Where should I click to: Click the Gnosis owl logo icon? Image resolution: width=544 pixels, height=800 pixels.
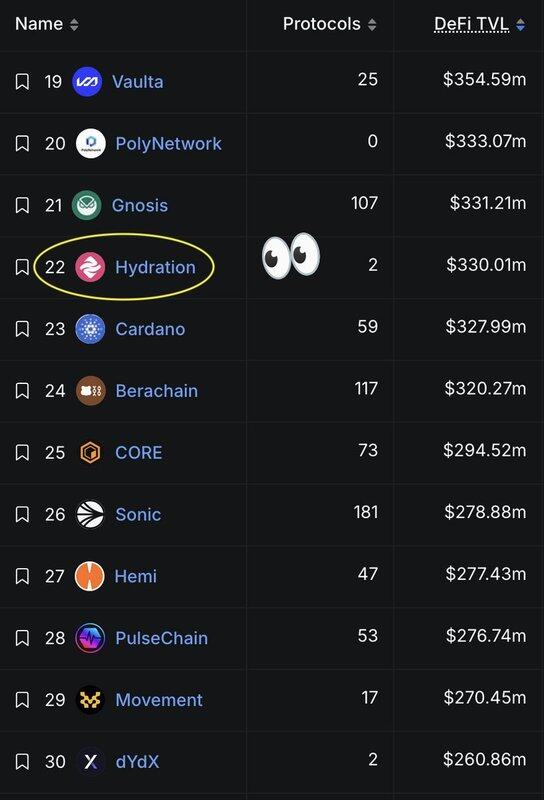click(x=87, y=205)
